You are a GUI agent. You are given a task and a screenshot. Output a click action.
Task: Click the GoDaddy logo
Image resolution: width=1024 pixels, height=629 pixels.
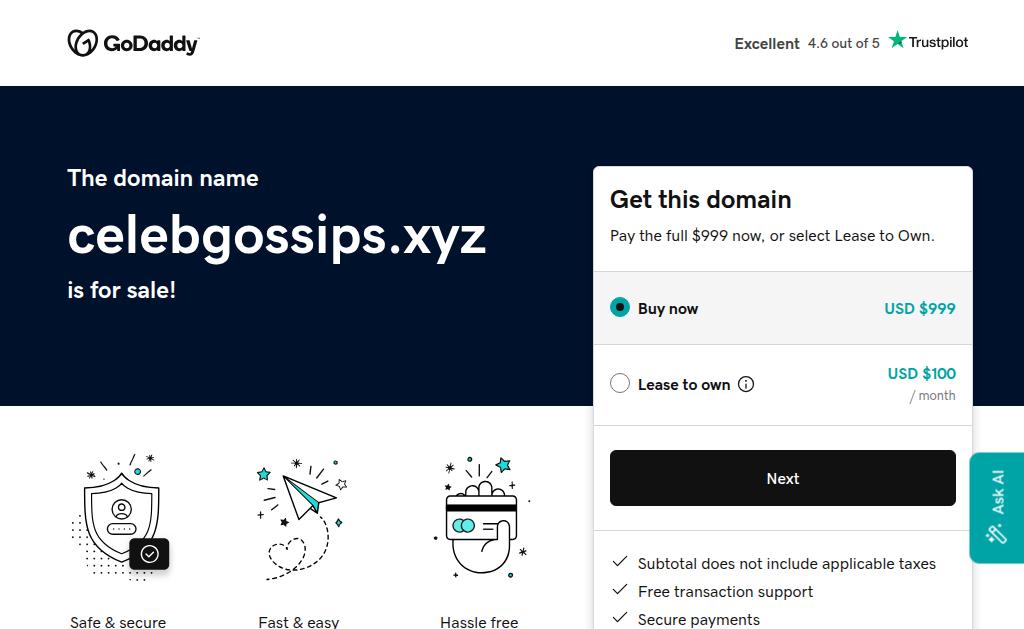tap(133, 43)
